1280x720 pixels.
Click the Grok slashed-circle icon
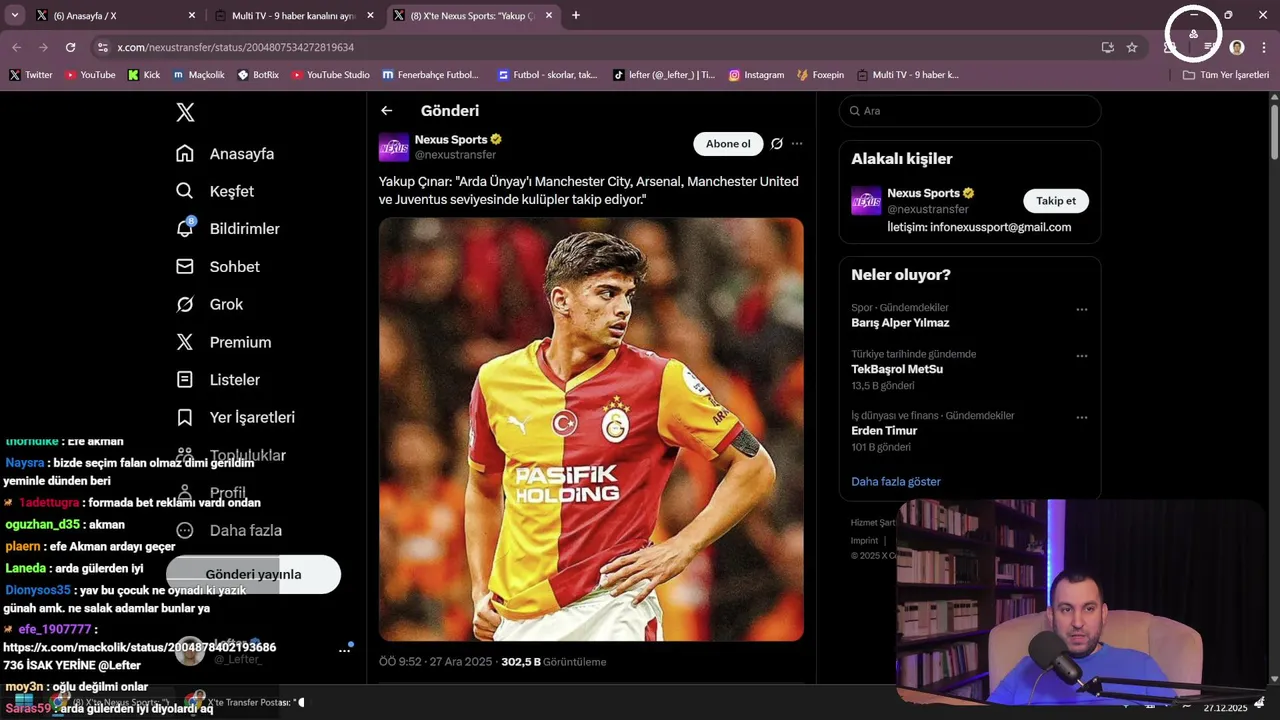coord(185,304)
